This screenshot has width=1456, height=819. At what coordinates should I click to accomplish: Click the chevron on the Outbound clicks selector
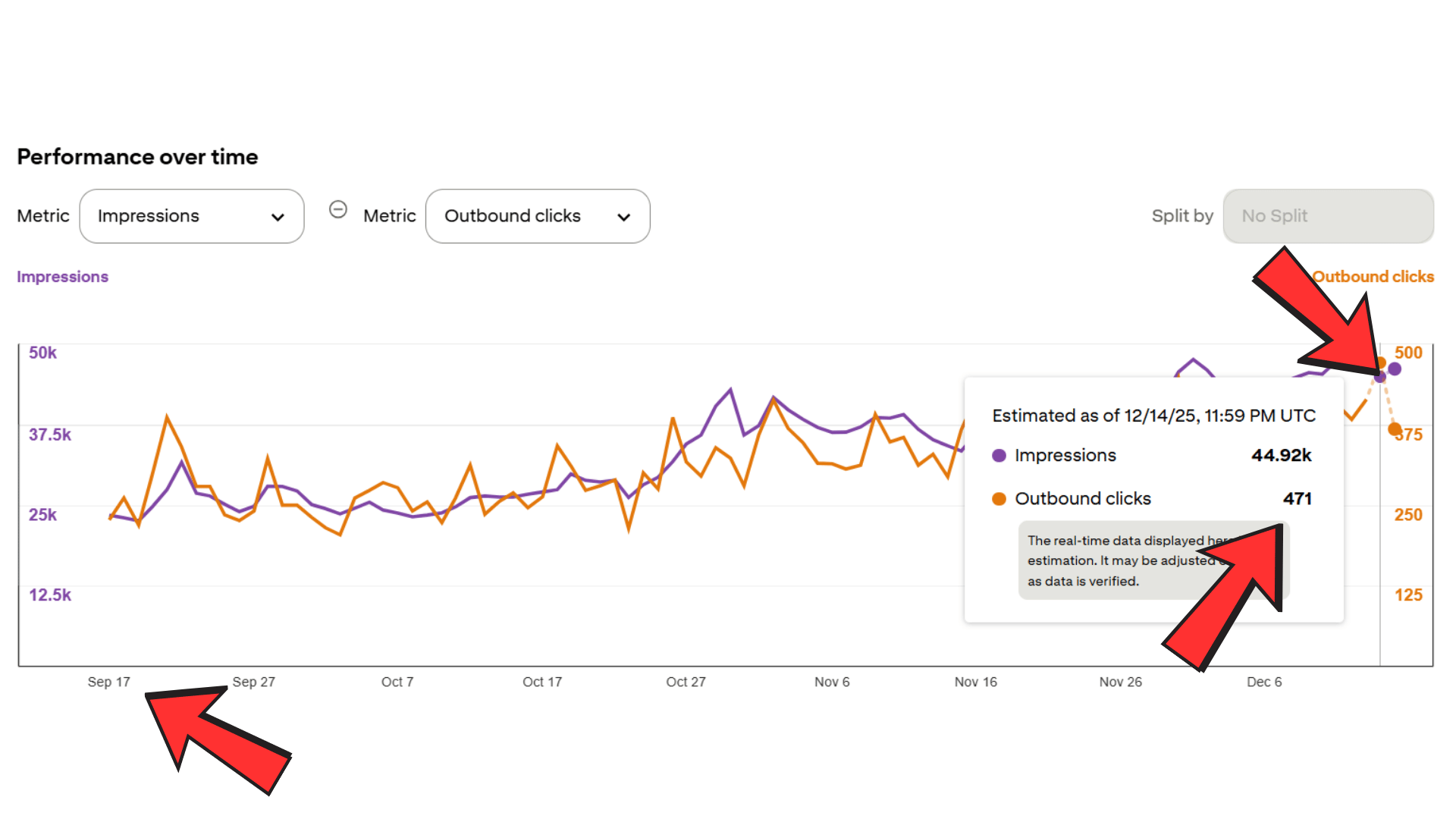(623, 216)
